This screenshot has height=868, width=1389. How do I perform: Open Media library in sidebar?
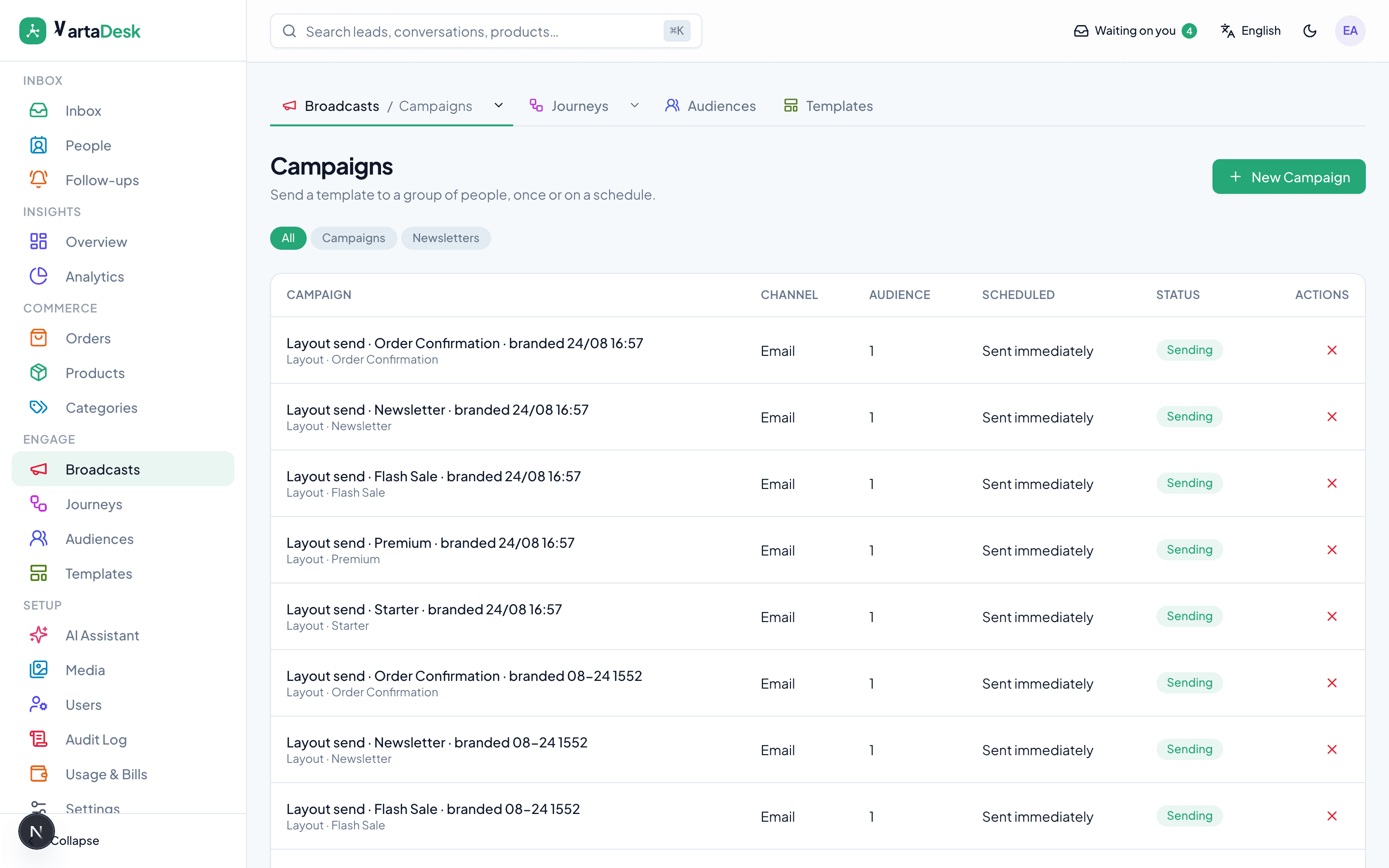coord(123,670)
